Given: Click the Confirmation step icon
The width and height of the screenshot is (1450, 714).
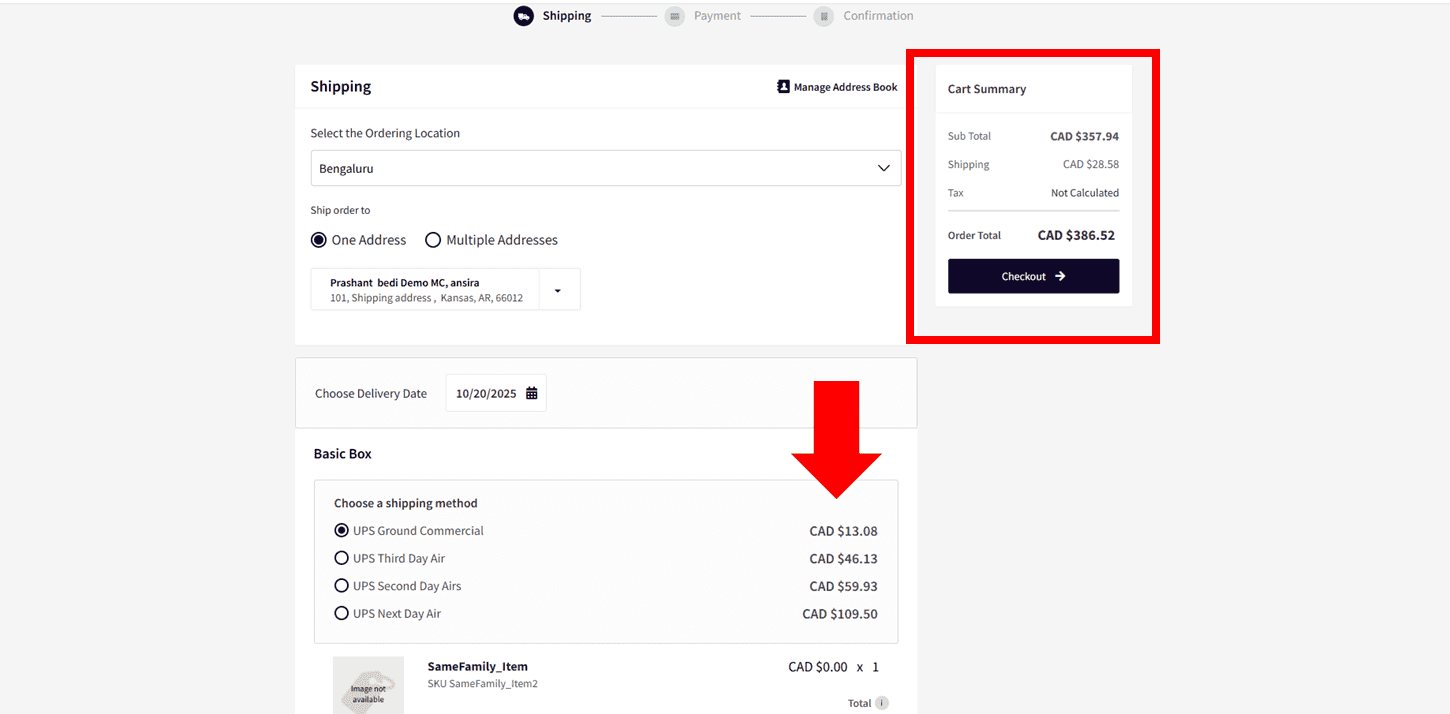Looking at the screenshot, I should [x=823, y=16].
